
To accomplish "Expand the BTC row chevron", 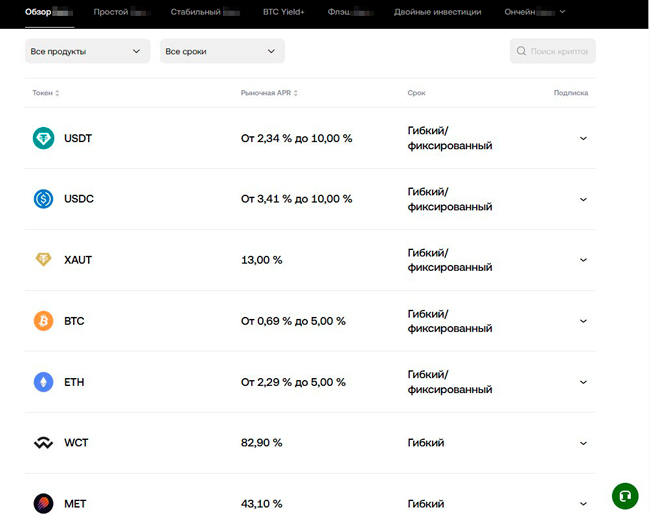I will tap(583, 321).
